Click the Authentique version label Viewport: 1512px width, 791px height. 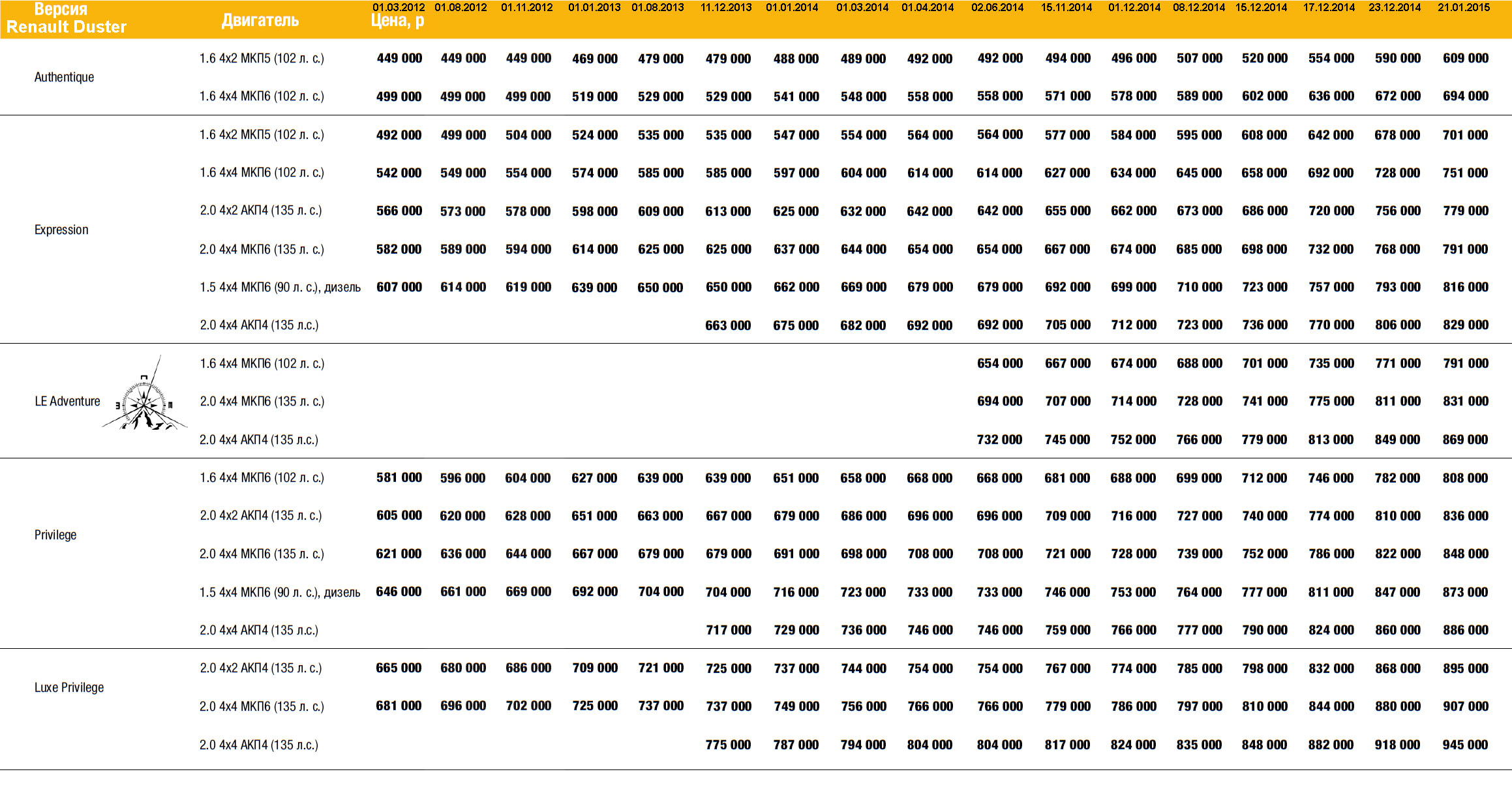[x=64, y=77]
